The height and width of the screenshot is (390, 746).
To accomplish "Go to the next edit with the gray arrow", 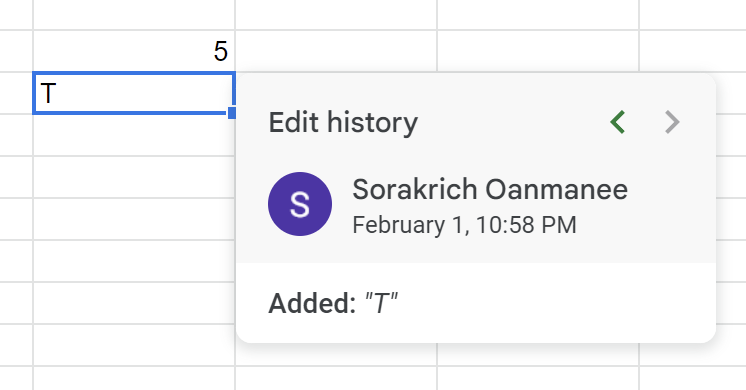I will 672,122.
